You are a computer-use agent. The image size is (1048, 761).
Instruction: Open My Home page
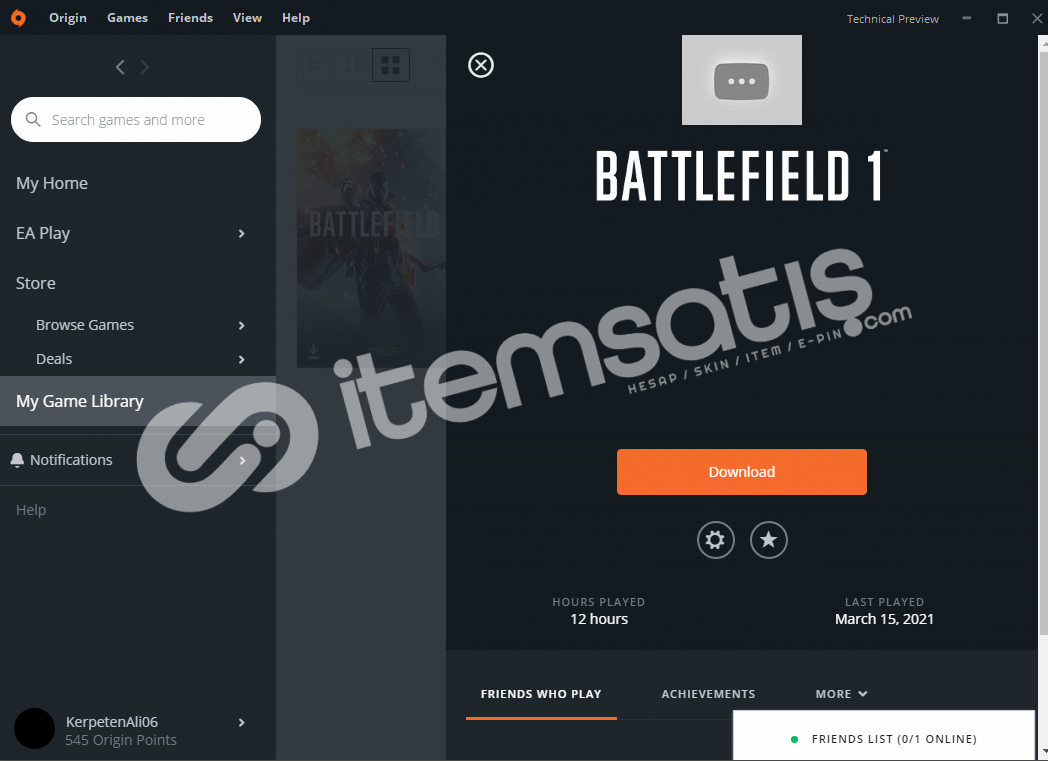(x=52, y=183)
